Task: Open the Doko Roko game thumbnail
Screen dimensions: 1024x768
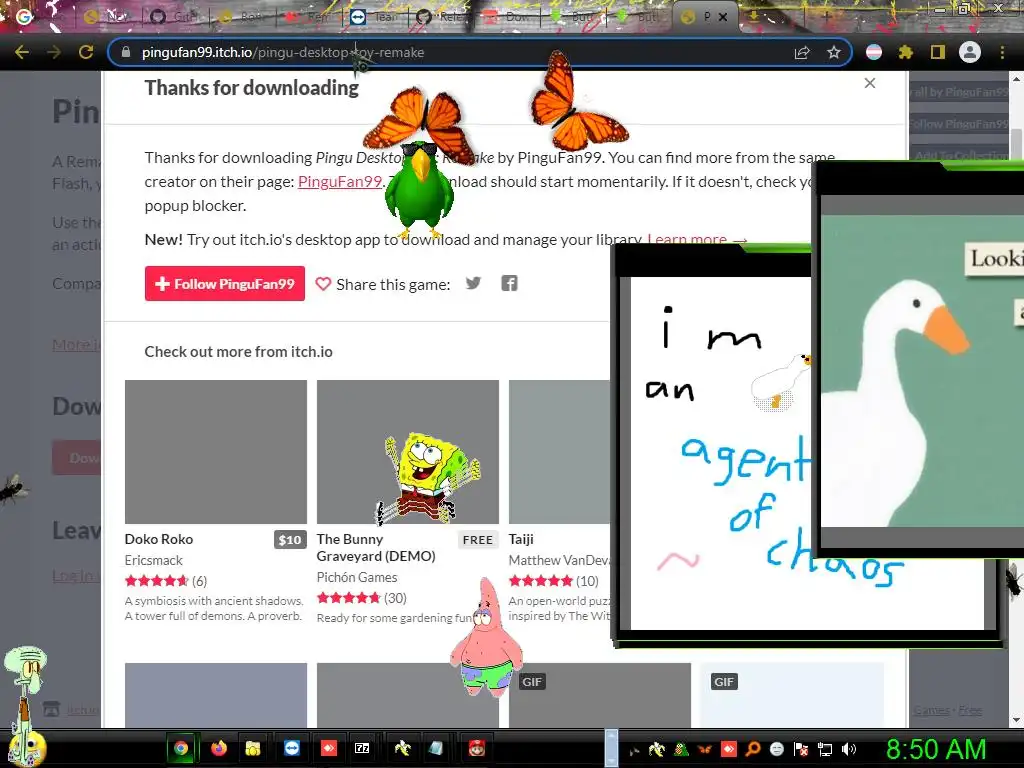Action: (216, 452)
